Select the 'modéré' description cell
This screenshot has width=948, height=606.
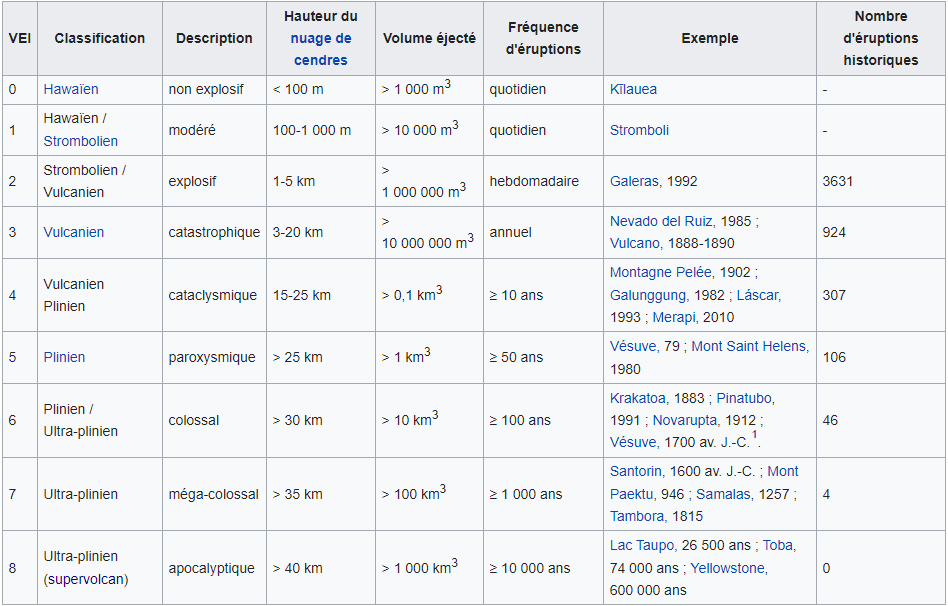(x=214, y=130)
